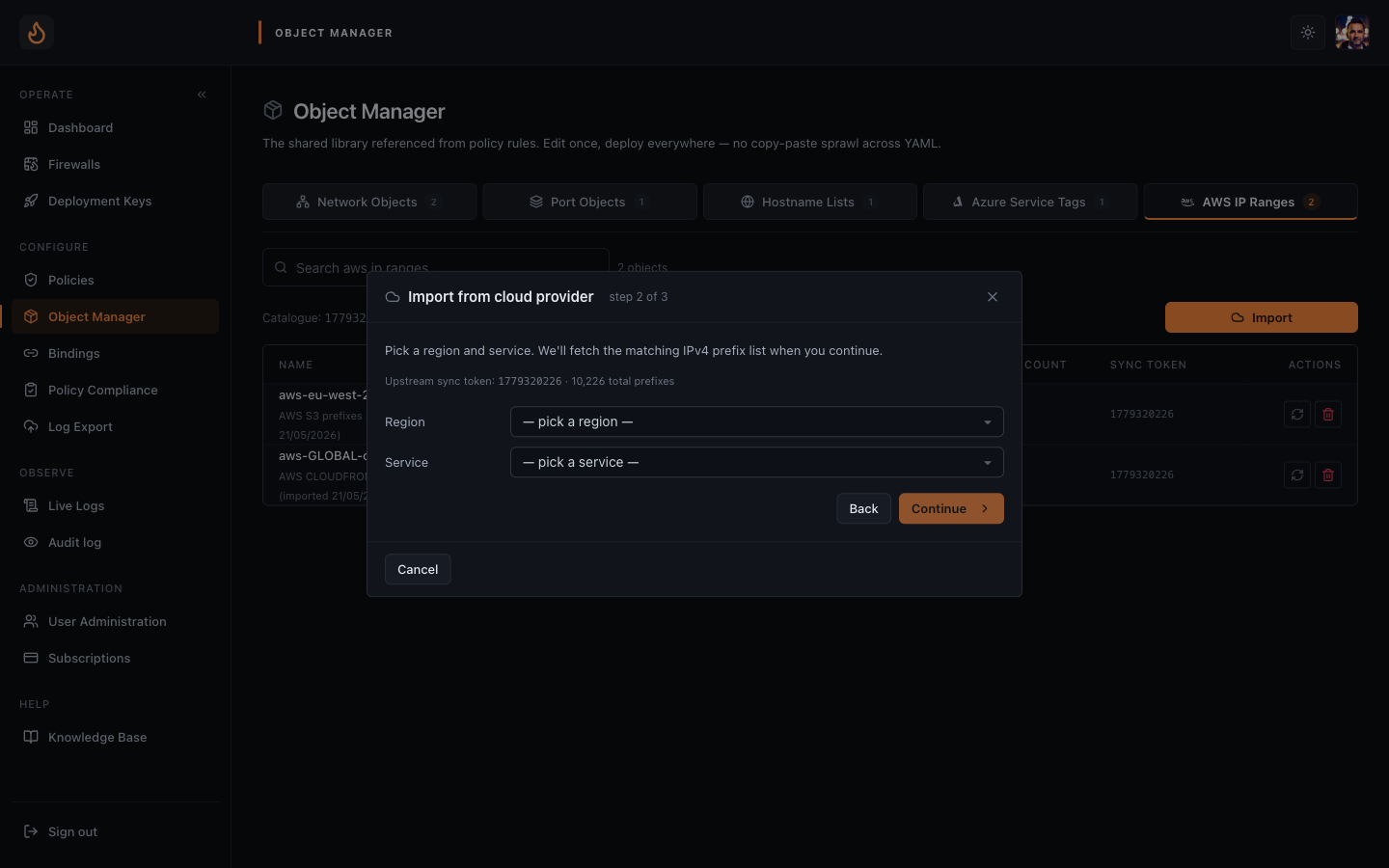1389x868 pixels.
Task: Resync the first AWS range row
Action: point(1297,414)
